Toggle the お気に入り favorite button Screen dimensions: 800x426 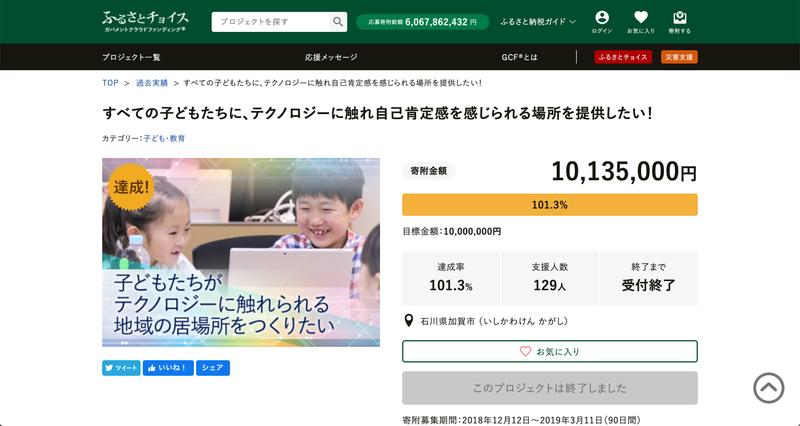(x=549, y=352)
